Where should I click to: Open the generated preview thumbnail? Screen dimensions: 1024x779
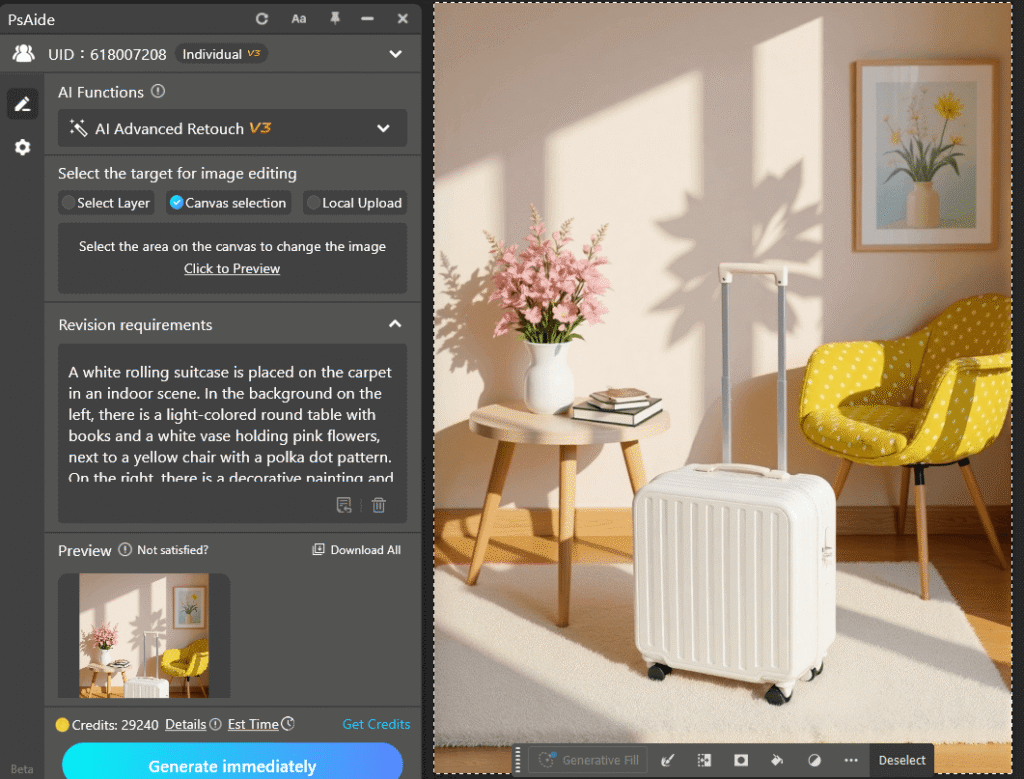pos(143,636)
